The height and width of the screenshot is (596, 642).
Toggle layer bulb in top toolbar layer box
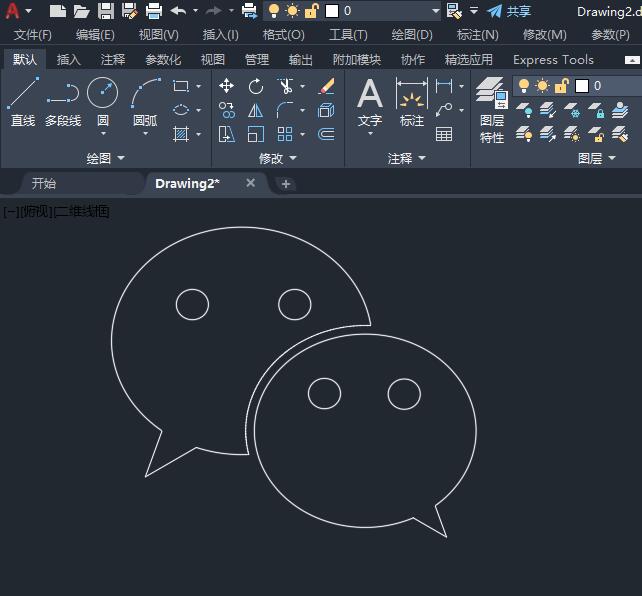coord(274,11)
